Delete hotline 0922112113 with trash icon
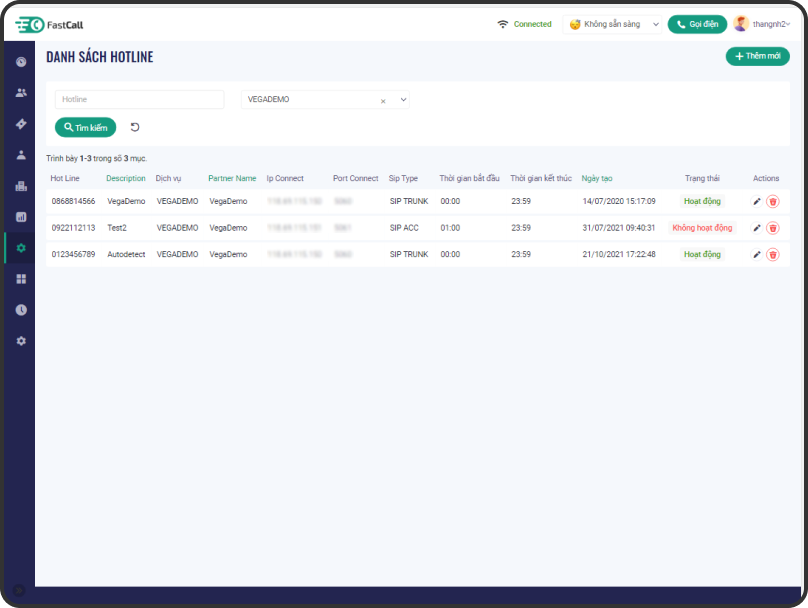Image resolution: width=808 pixels, height=608 pixels. click(x=773, y=228)
